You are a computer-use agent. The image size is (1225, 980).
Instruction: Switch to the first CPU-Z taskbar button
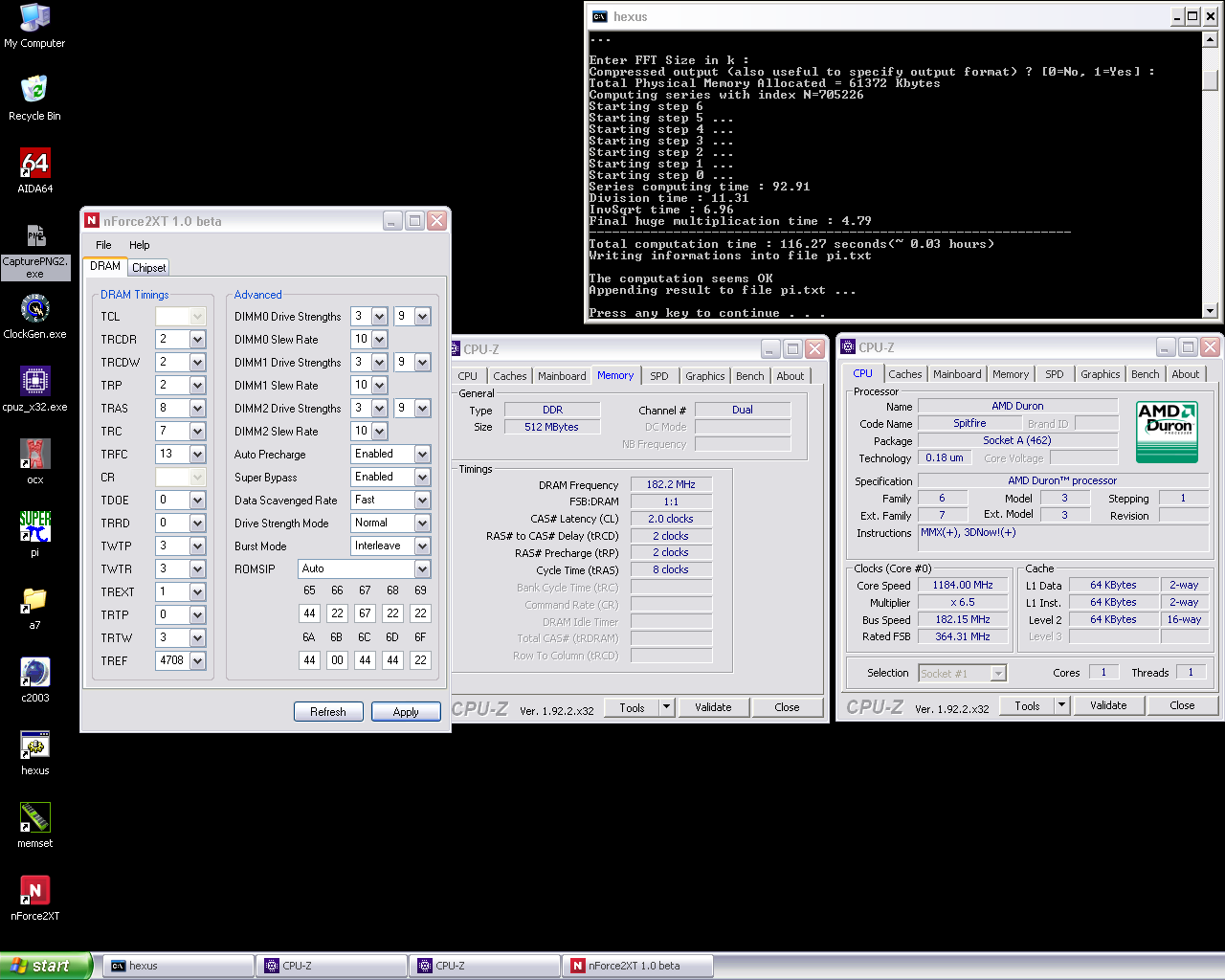(332, 966)
